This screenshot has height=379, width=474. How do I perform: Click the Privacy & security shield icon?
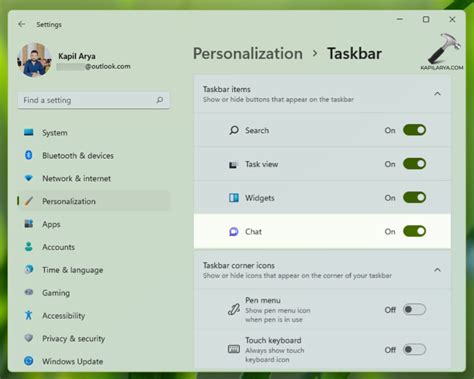pos(29,338)
